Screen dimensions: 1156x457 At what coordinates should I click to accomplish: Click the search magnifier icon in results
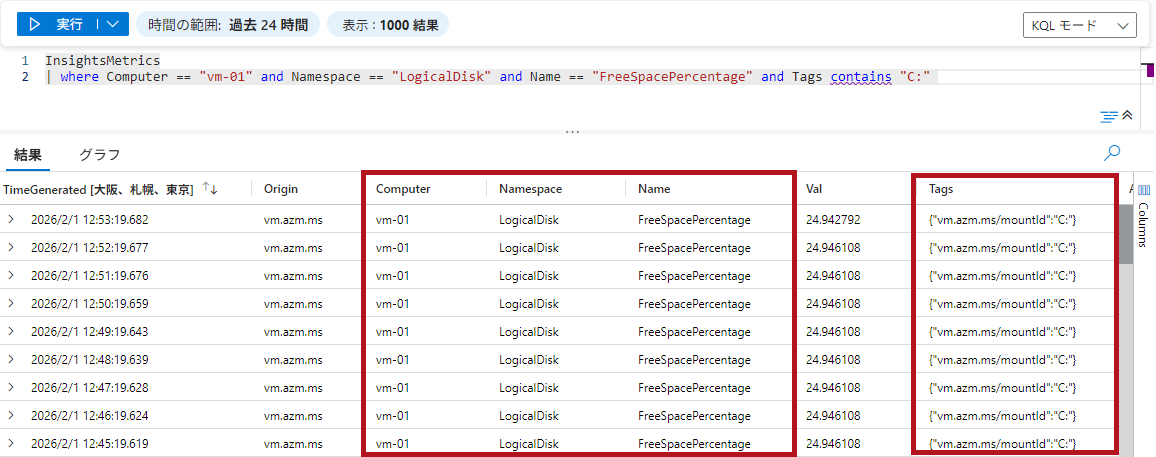[x=1111, y=153]
